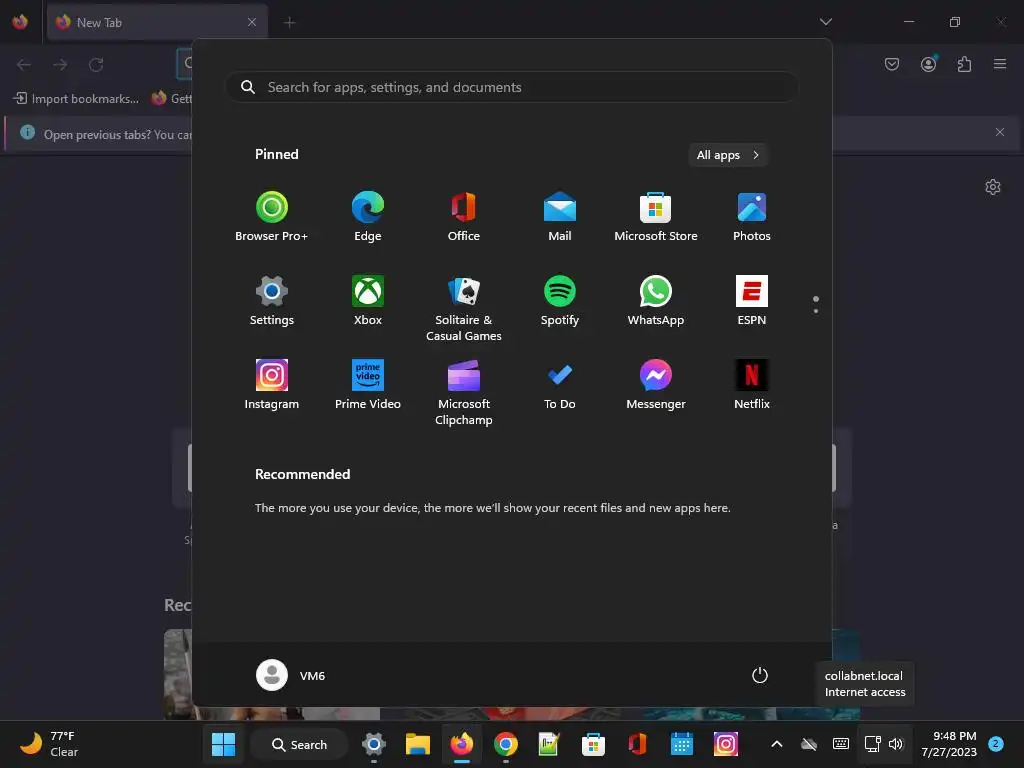Open Settings from pinned apps
This screenshot has width=1024, height=768.
coord(272,300)
